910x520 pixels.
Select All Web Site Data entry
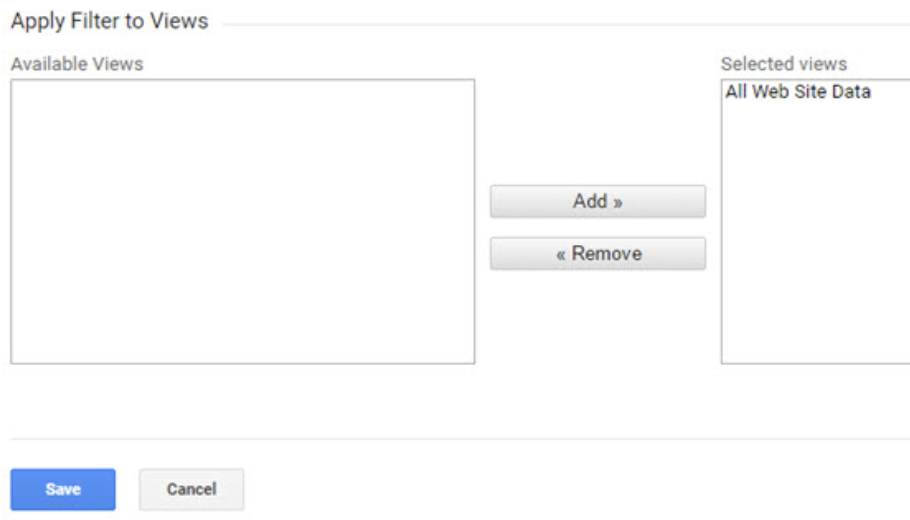pyautogui.click(x=798, y=92)
